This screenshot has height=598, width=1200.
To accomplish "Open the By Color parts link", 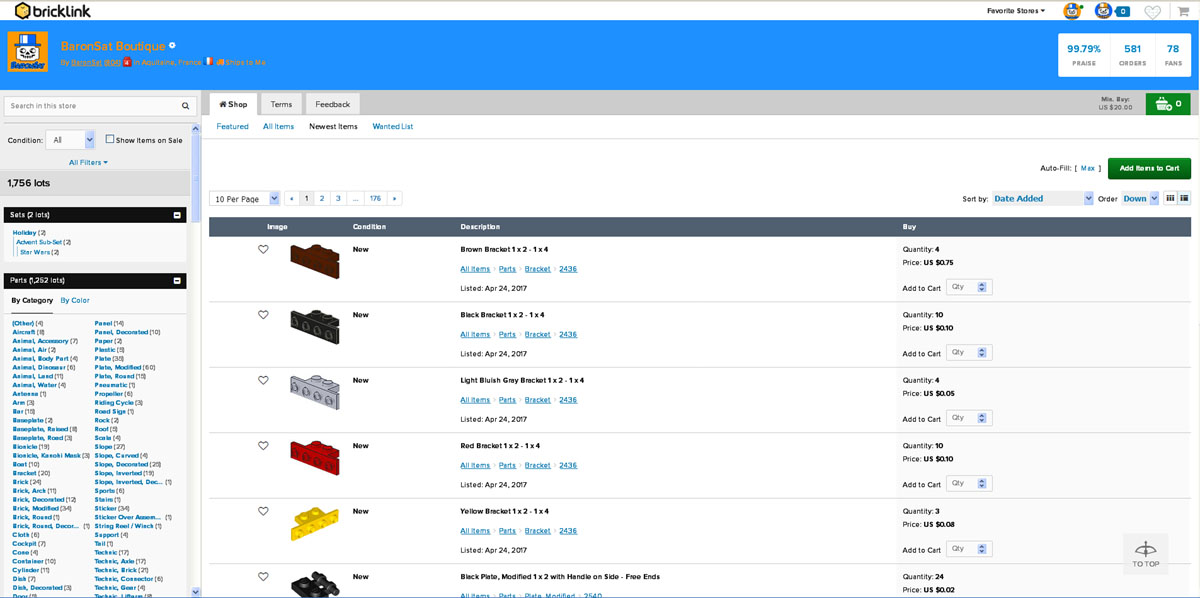I will coord(75,300).
